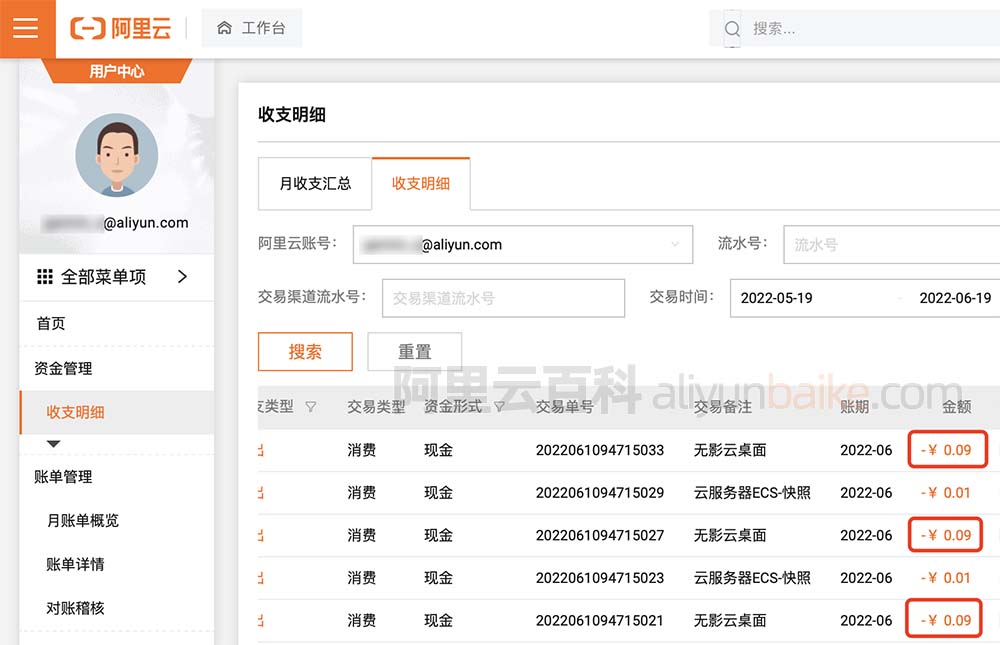This screenshot has height=645, width=1000.
Task: Filter by 资金形式 column funnel icon
Action: 499,406
